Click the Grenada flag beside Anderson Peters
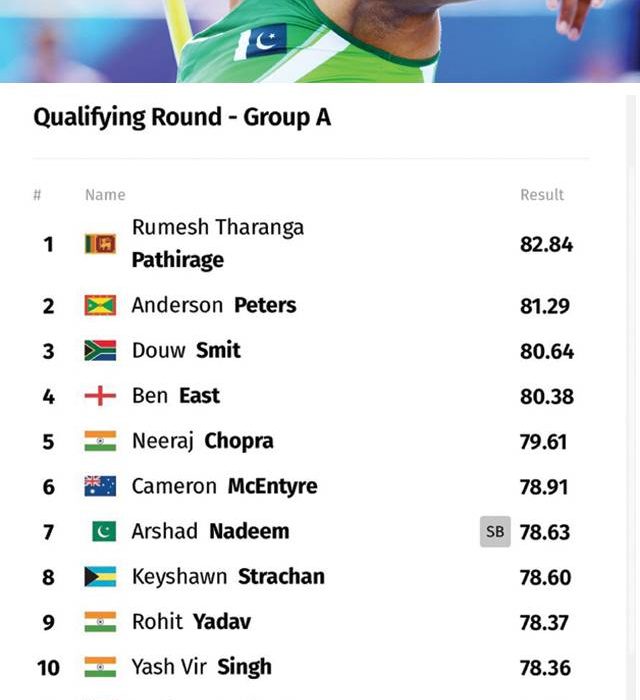 pyautogui.click(x=100, y=306)
